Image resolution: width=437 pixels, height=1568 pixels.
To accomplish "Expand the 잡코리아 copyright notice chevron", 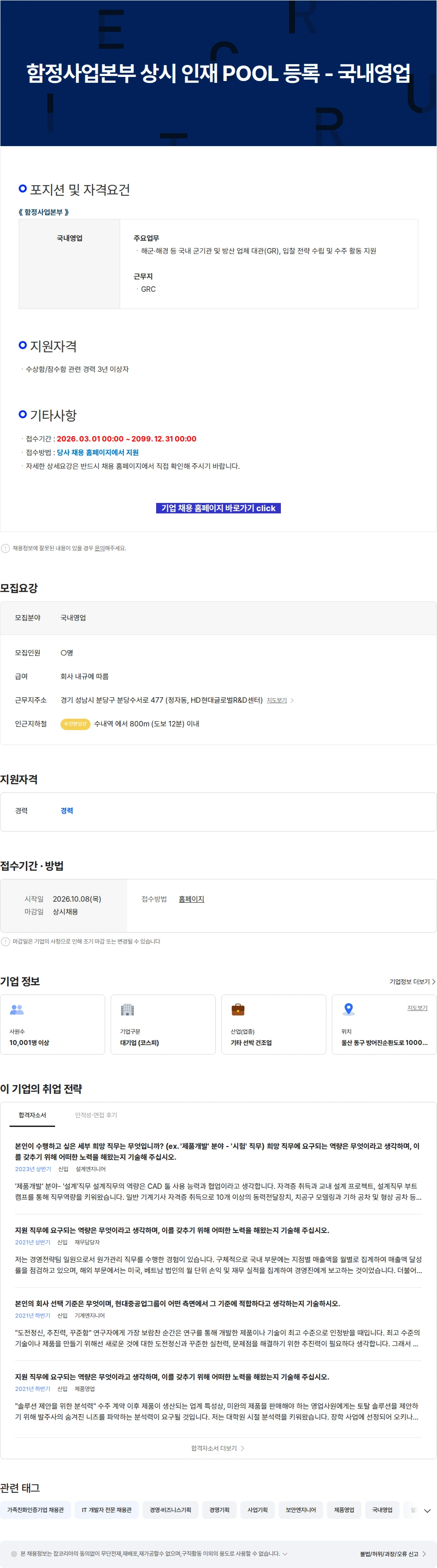I will (x=285, y=1553).
